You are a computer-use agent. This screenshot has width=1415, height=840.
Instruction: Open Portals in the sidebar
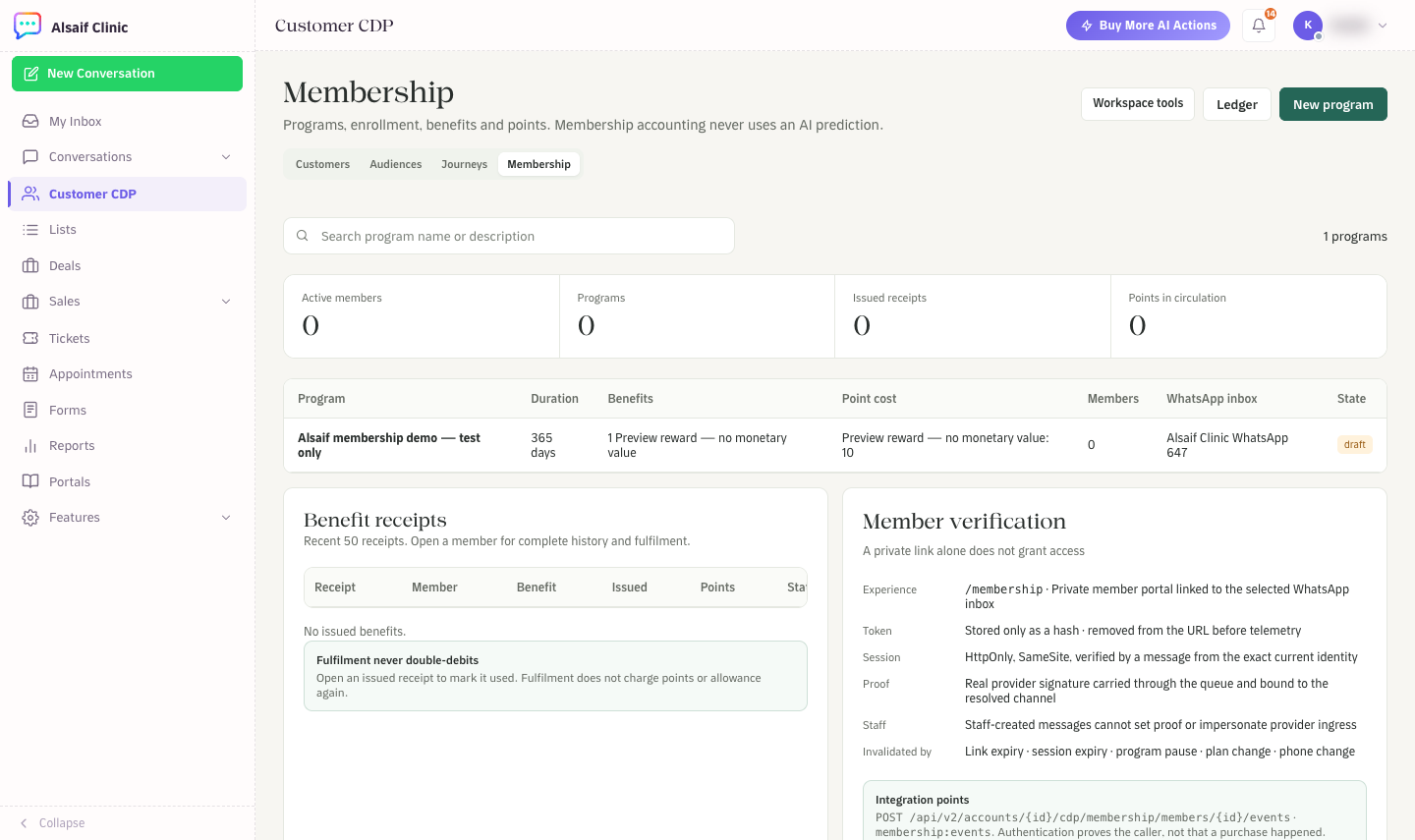pyautogui.click(x=128, y=481)
